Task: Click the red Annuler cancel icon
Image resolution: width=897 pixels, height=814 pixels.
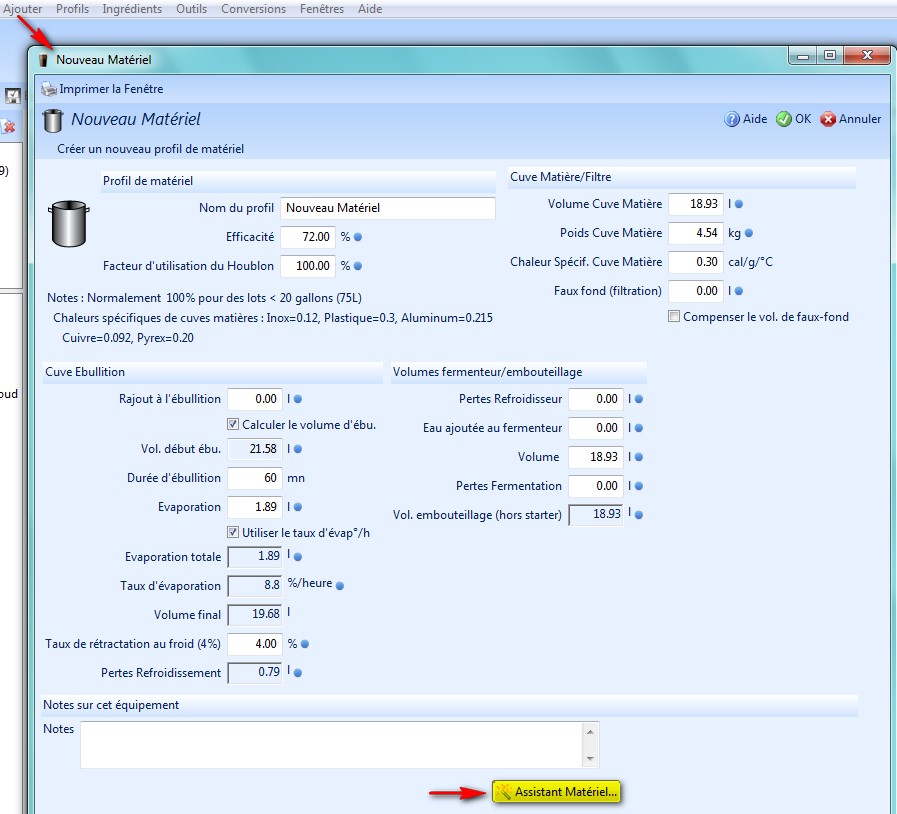Action: pyautogui.click(x=828, y=119)
